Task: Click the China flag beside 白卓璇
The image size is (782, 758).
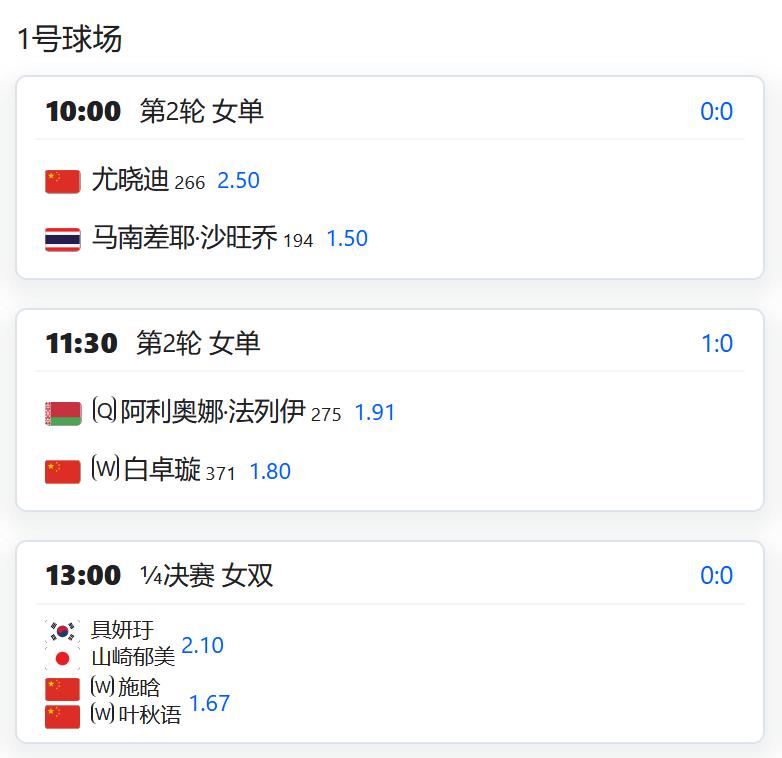Action: pyautogui.click(x=62, y=472)
